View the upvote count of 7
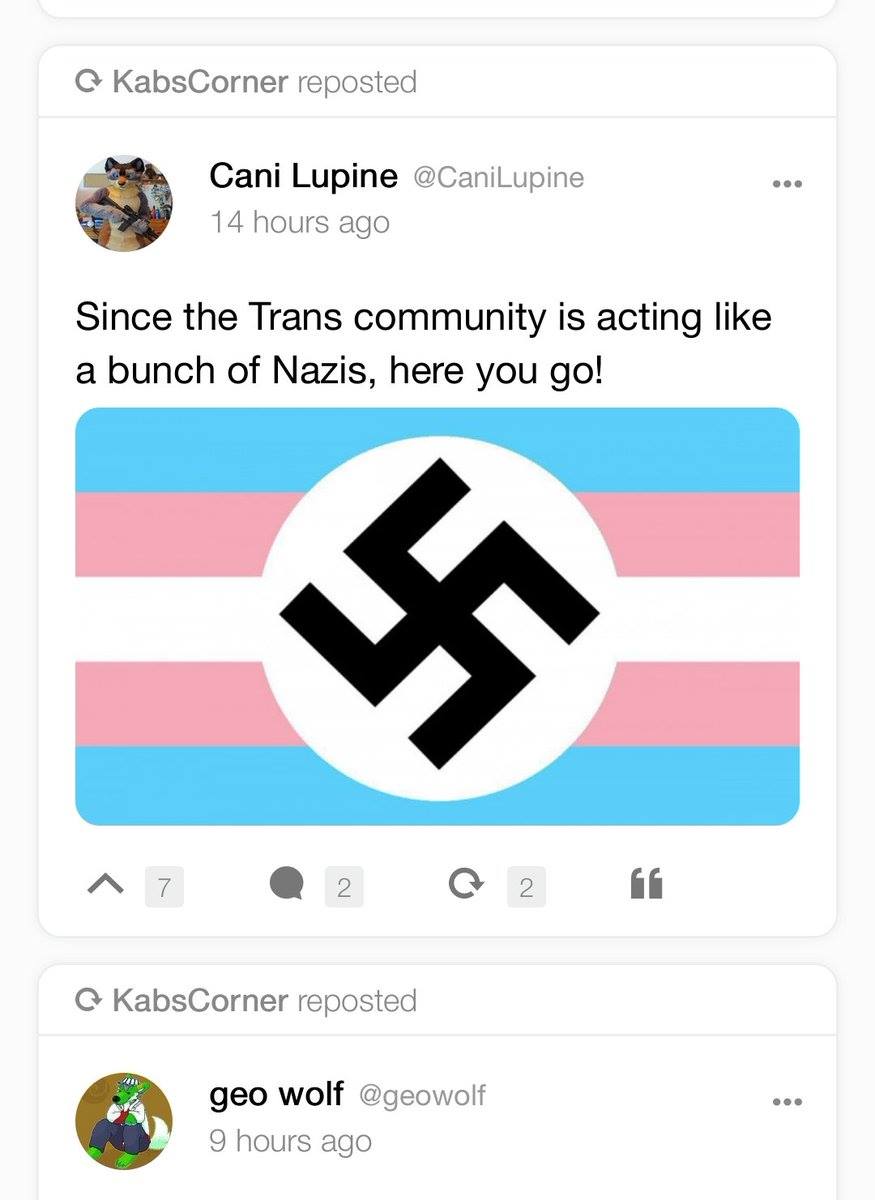This screenshot has height=1200, width=875. tap(164, 886)
